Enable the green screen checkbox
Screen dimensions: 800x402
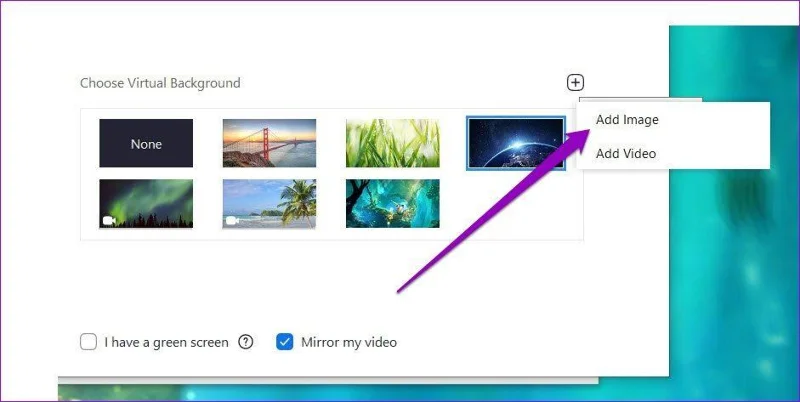pyautogui.click(x=88, y=342)
